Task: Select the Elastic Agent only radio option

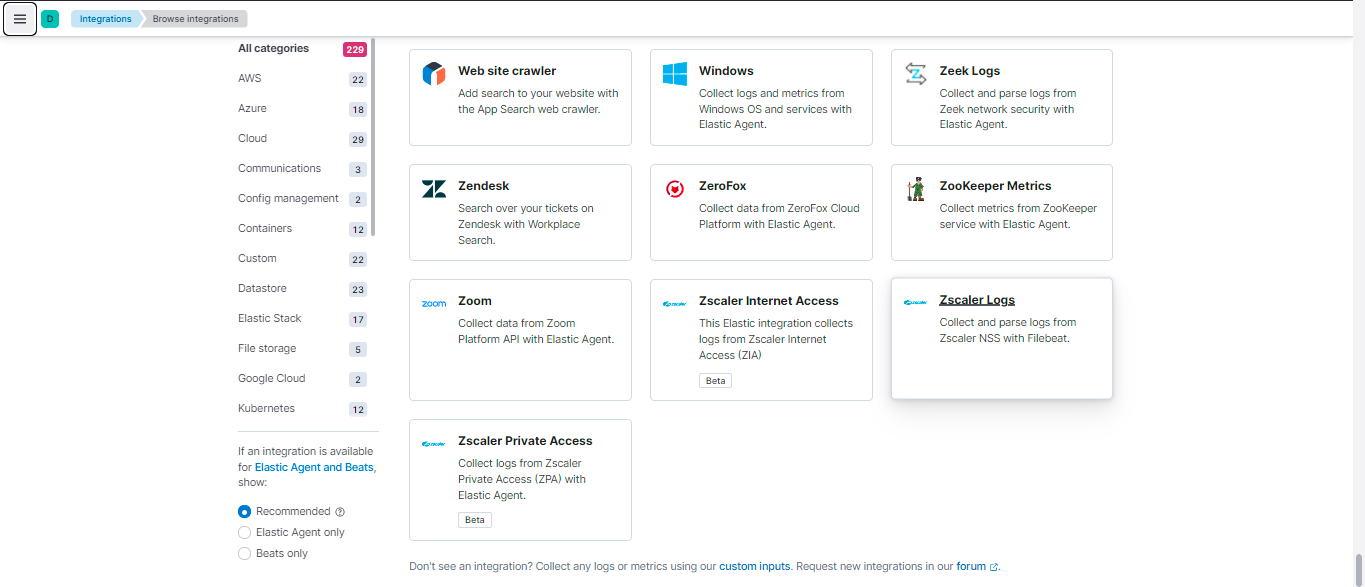Action: (244, 532)
